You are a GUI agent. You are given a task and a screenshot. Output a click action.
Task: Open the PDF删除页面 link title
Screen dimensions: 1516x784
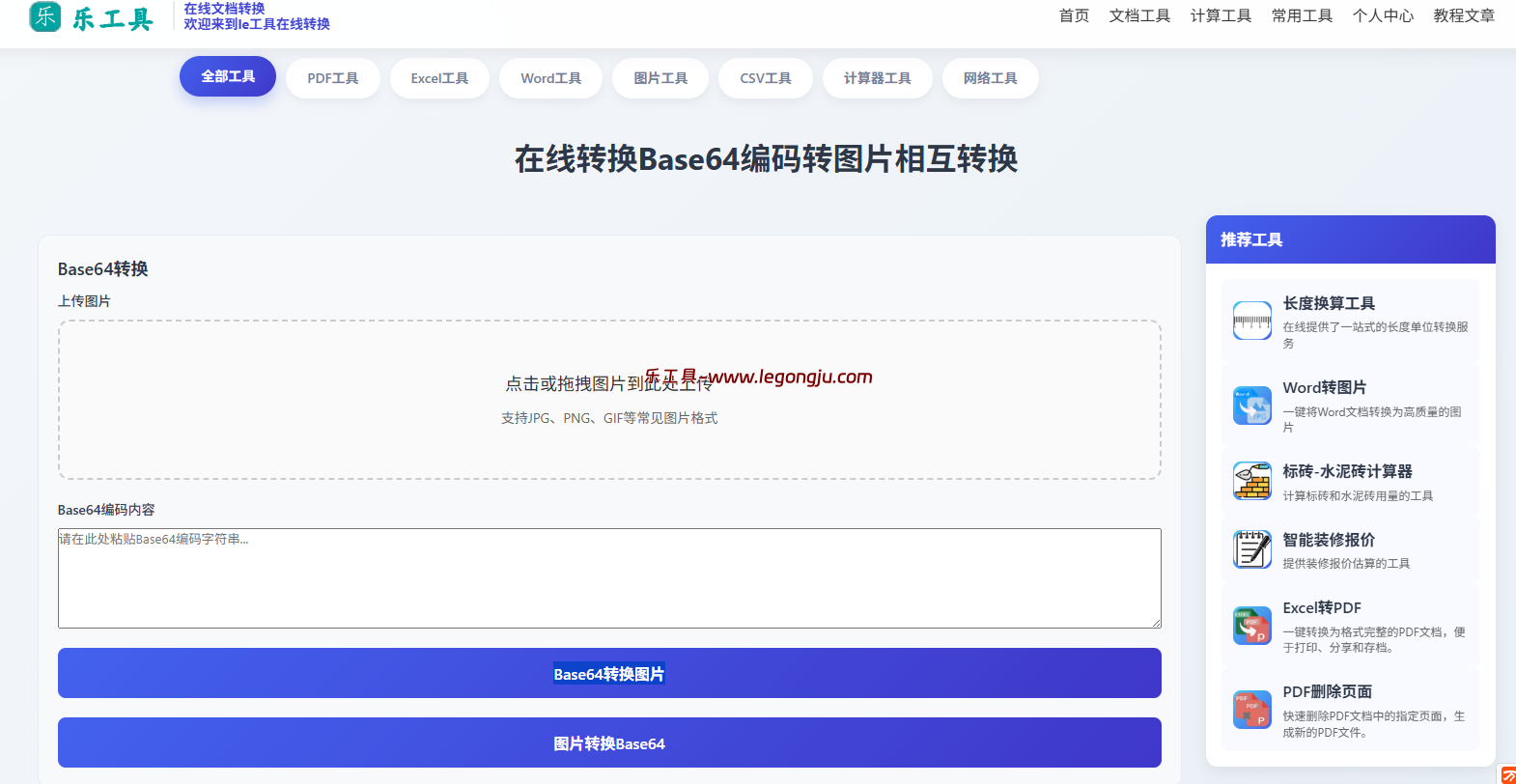(1327, 691)
